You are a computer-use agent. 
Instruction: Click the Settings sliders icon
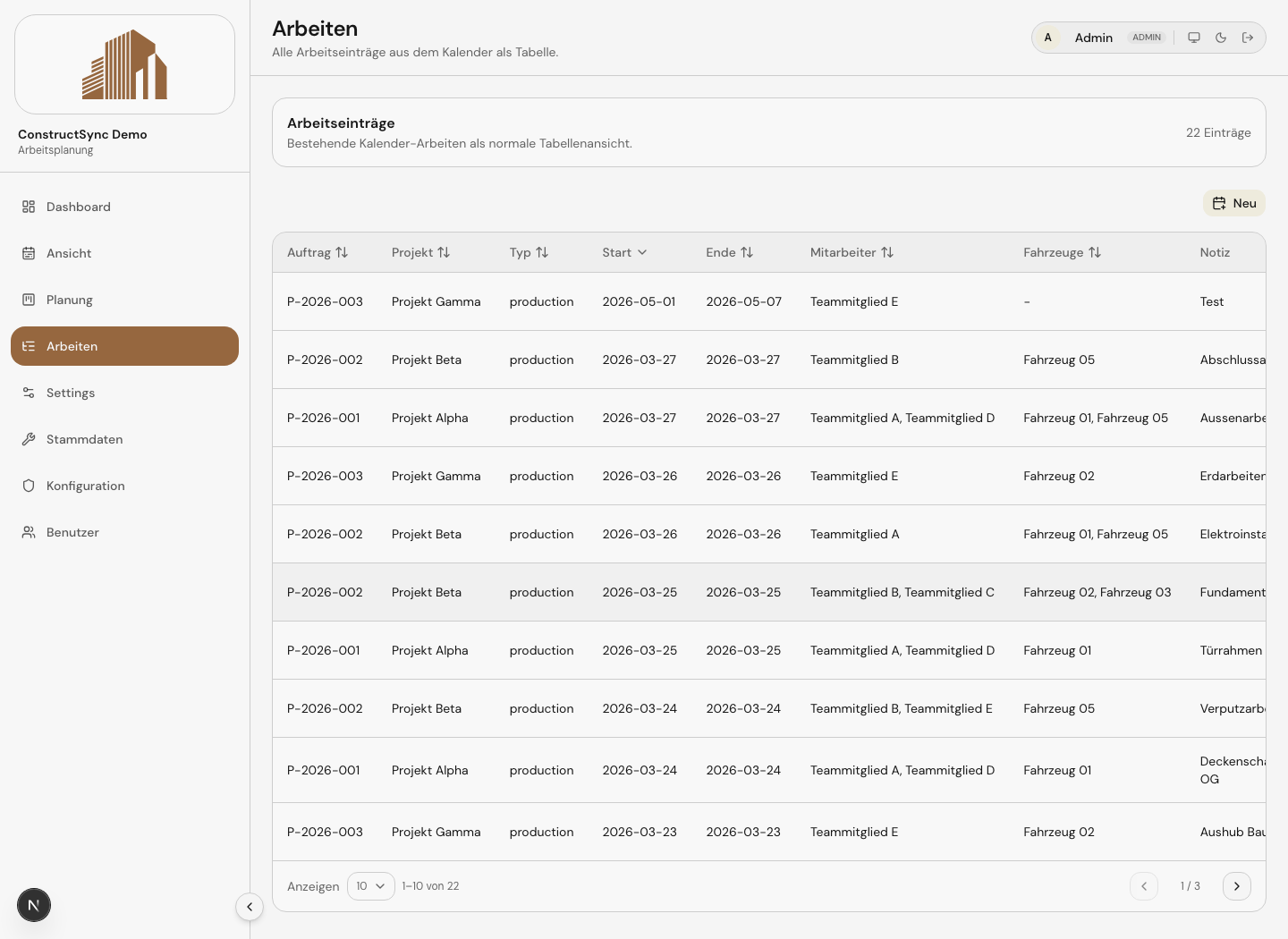tap(29, 393)
